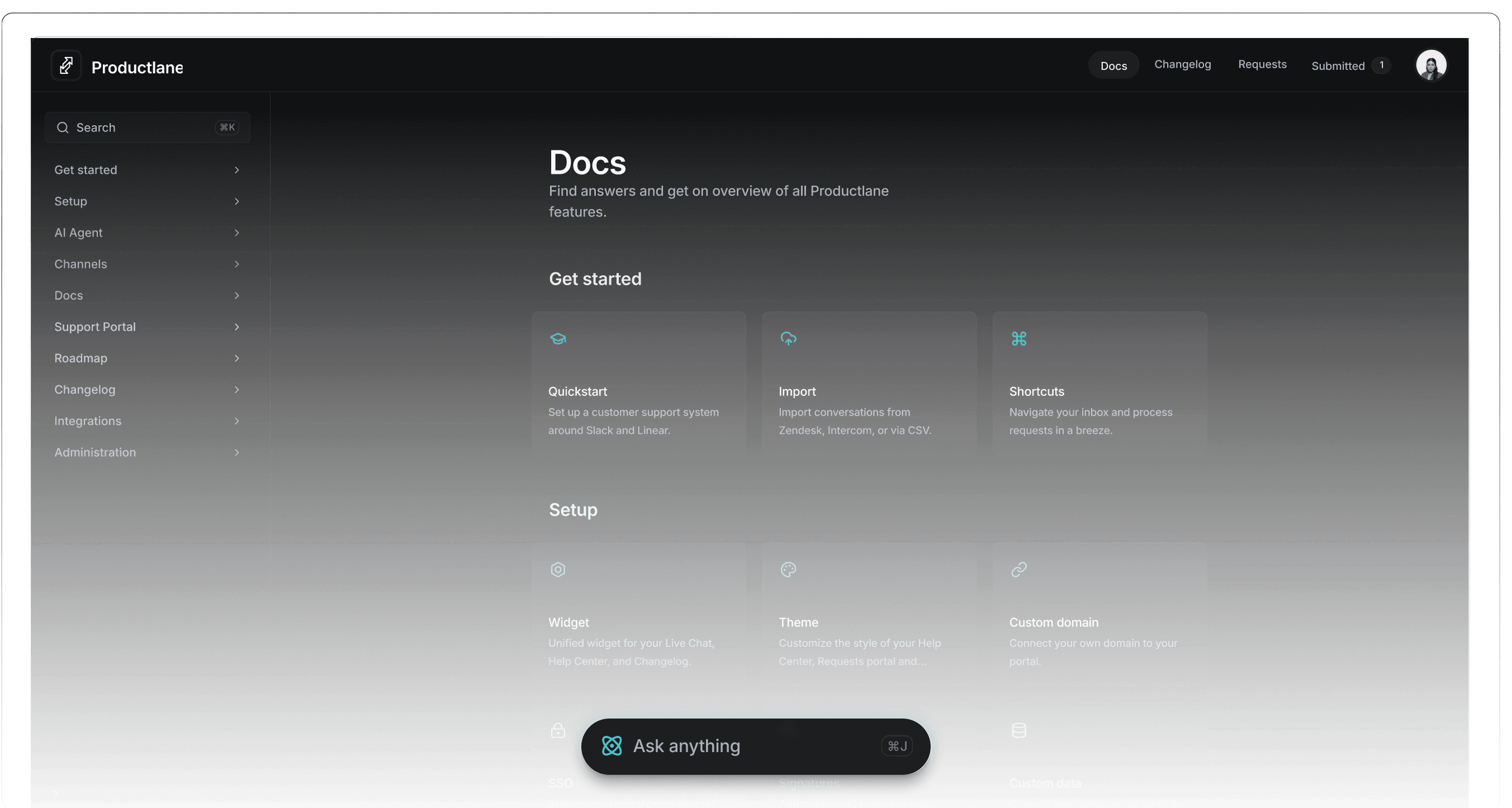
Task: Click the AI atom icon in Ask anything
Action: click(612, 746)
